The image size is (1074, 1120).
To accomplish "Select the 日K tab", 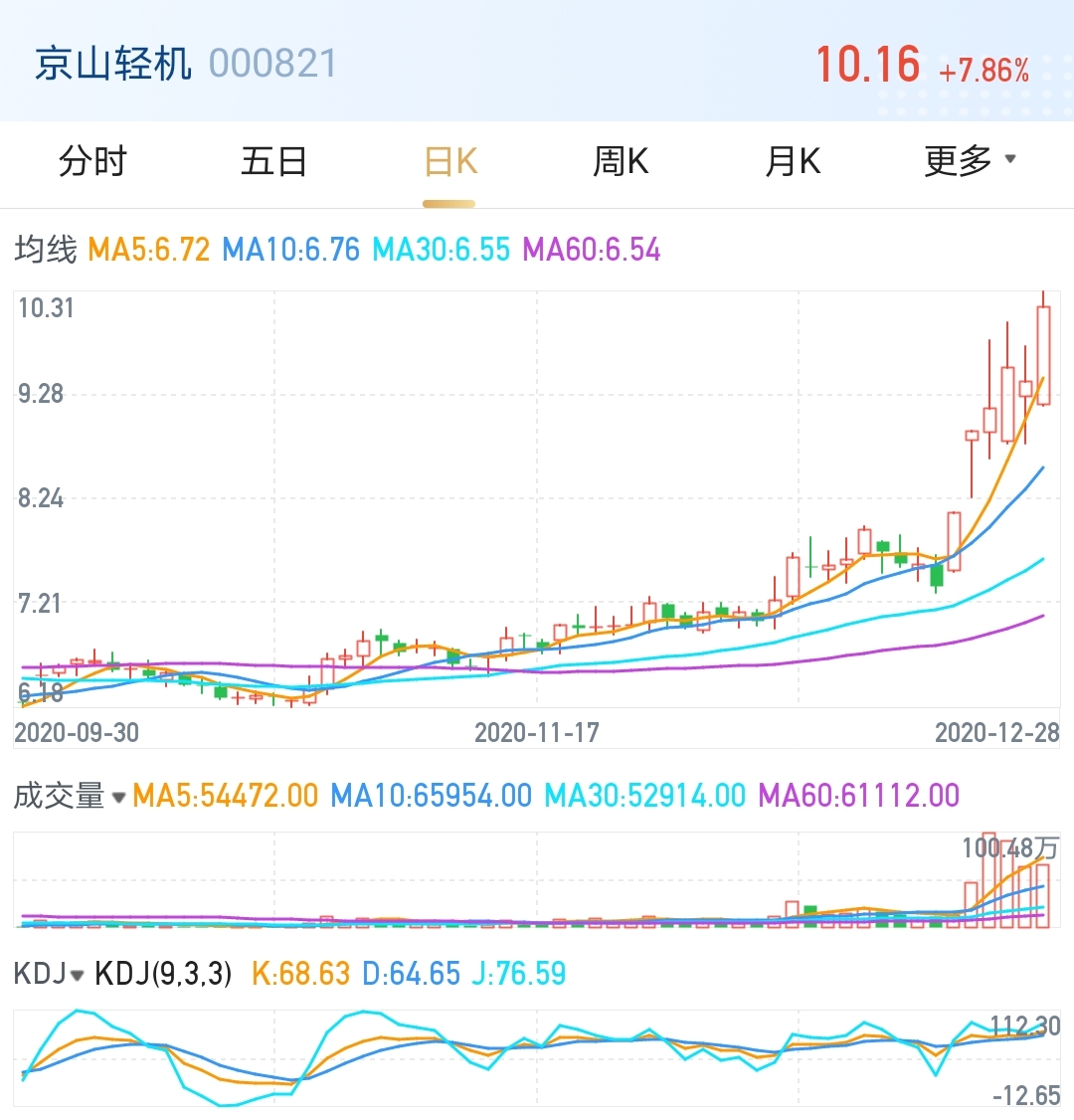I will [449, 161].
